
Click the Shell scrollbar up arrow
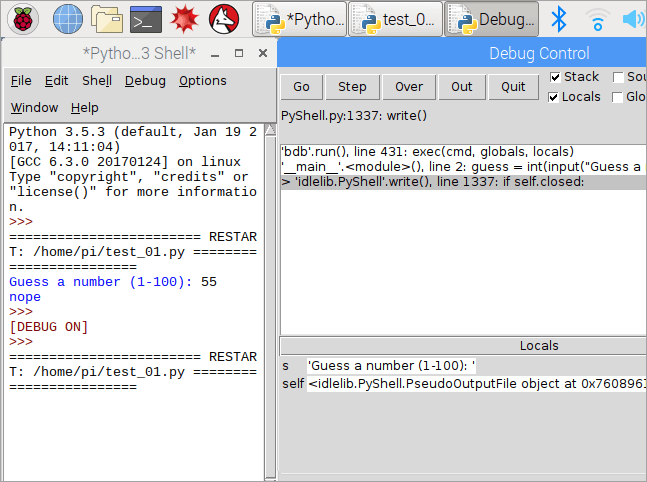pos(271,130)
